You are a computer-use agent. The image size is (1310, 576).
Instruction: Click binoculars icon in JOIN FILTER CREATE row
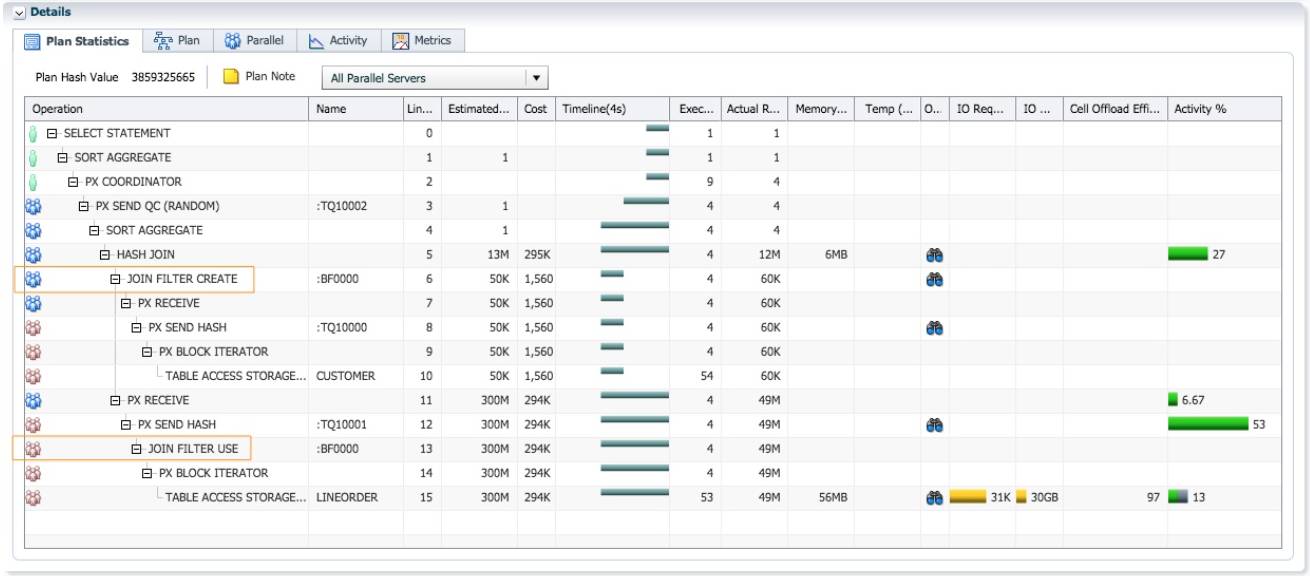pyautogui.click(x=934, y=279)
